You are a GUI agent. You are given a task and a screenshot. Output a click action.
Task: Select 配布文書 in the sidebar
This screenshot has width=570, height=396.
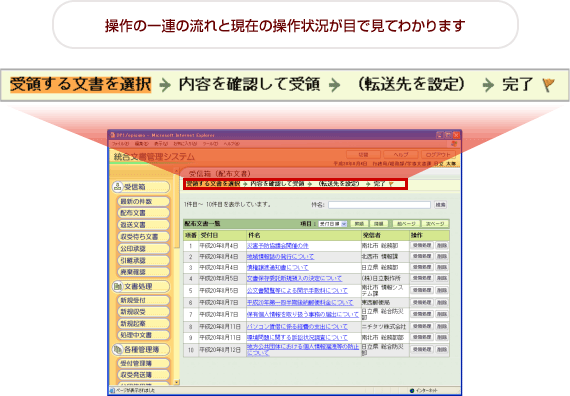pos(143,213)
